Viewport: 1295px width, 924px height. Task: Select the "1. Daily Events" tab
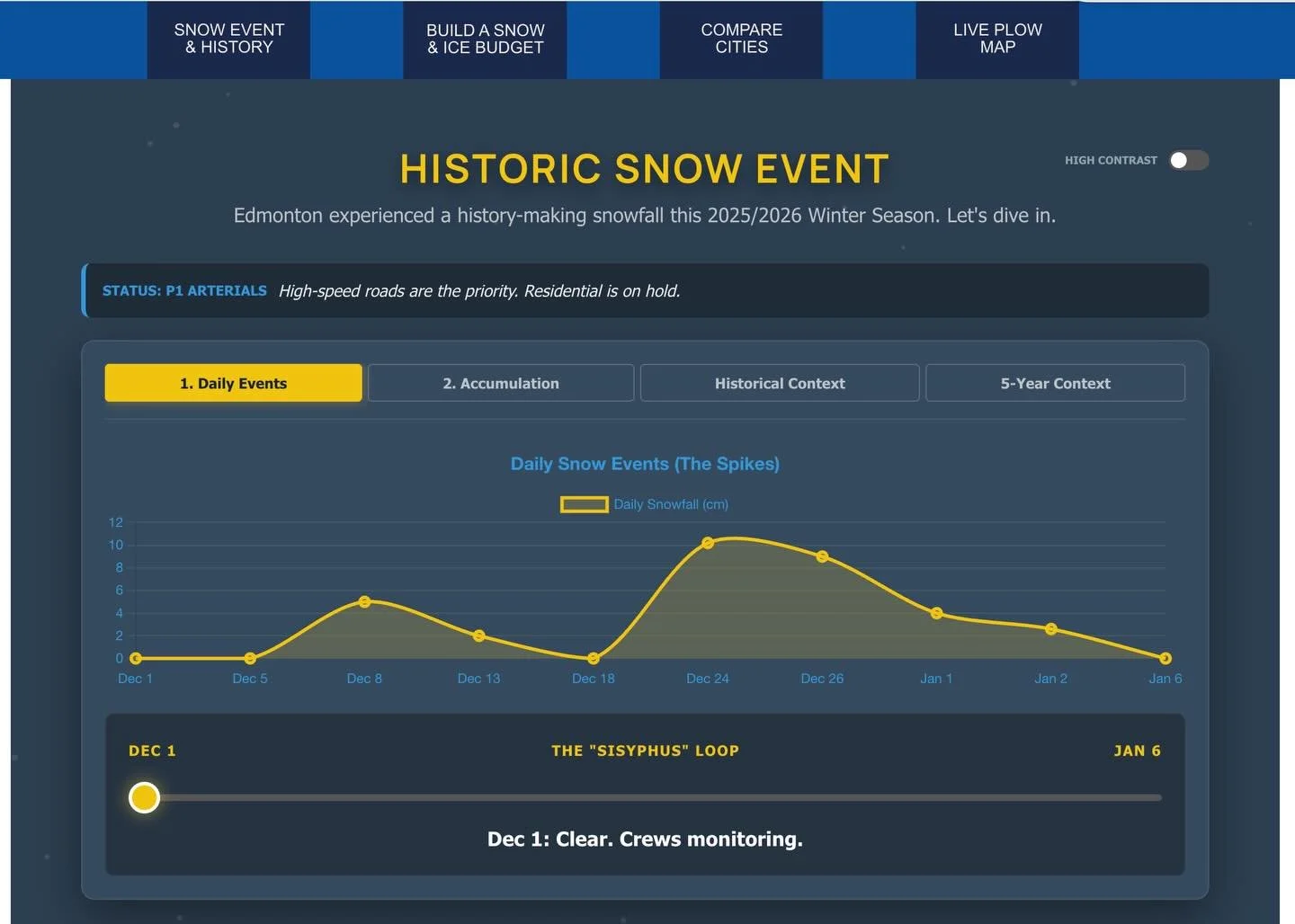click(x=232, y=383)
